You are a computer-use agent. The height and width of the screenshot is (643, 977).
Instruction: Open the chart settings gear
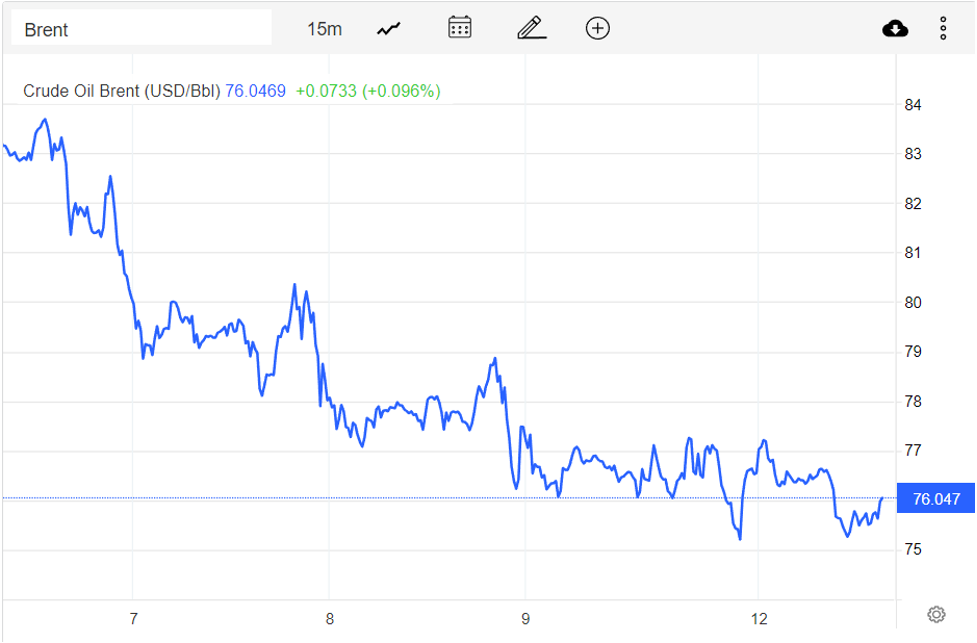935,614
